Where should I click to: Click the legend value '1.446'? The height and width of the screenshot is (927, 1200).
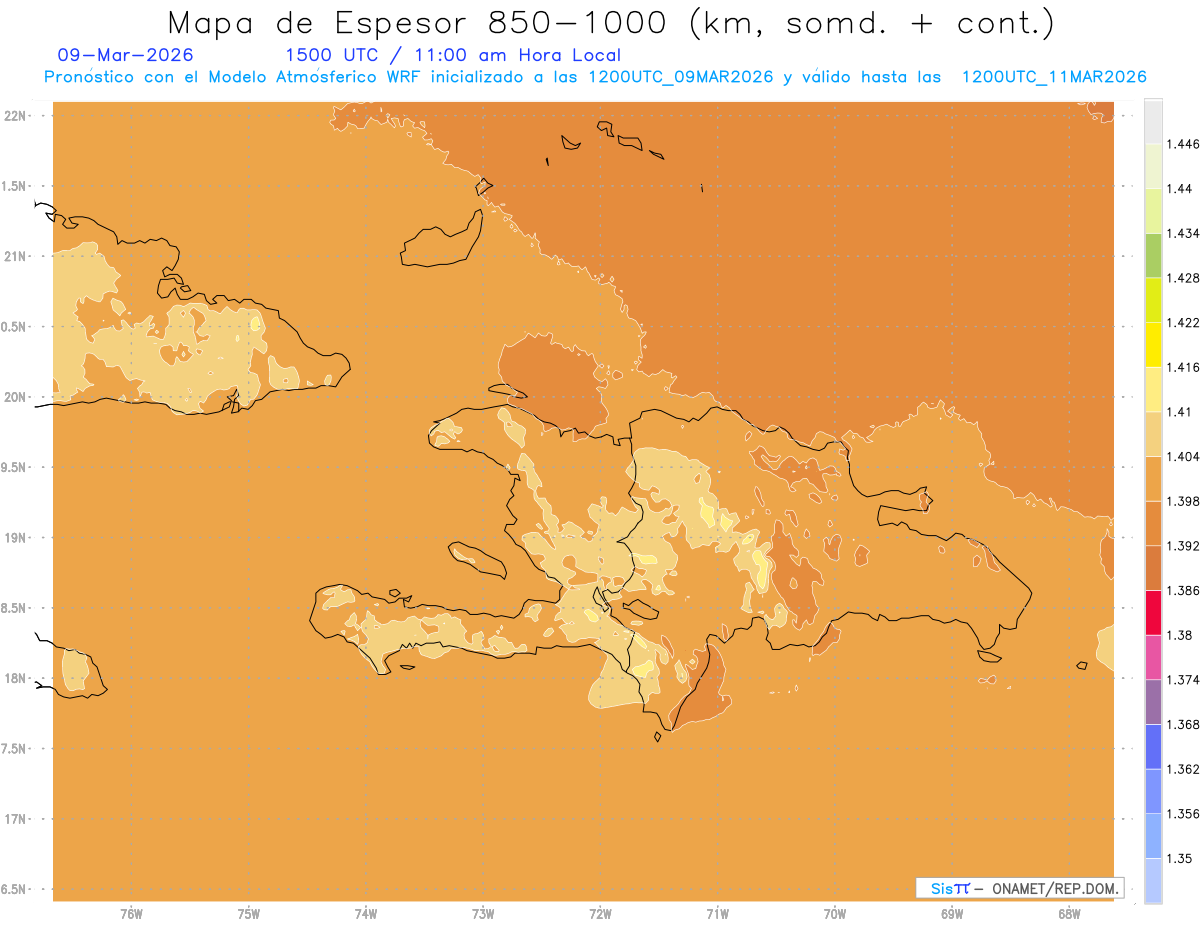[1183, 144]
